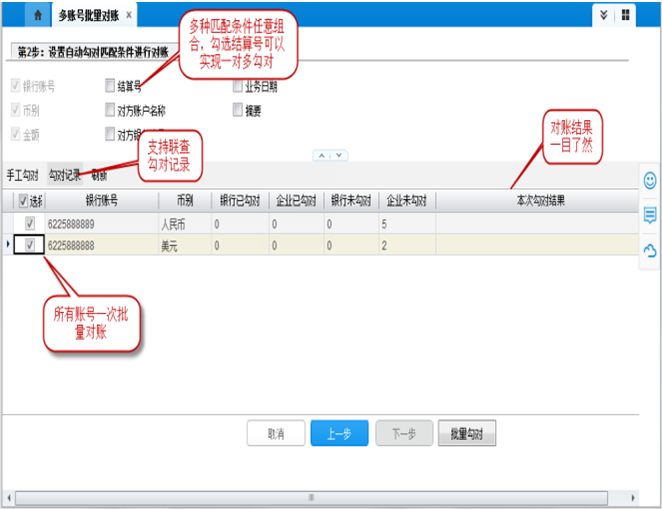Tick the 业务日期 checkbox
The image size is (662, 509).
click(237, 87)
